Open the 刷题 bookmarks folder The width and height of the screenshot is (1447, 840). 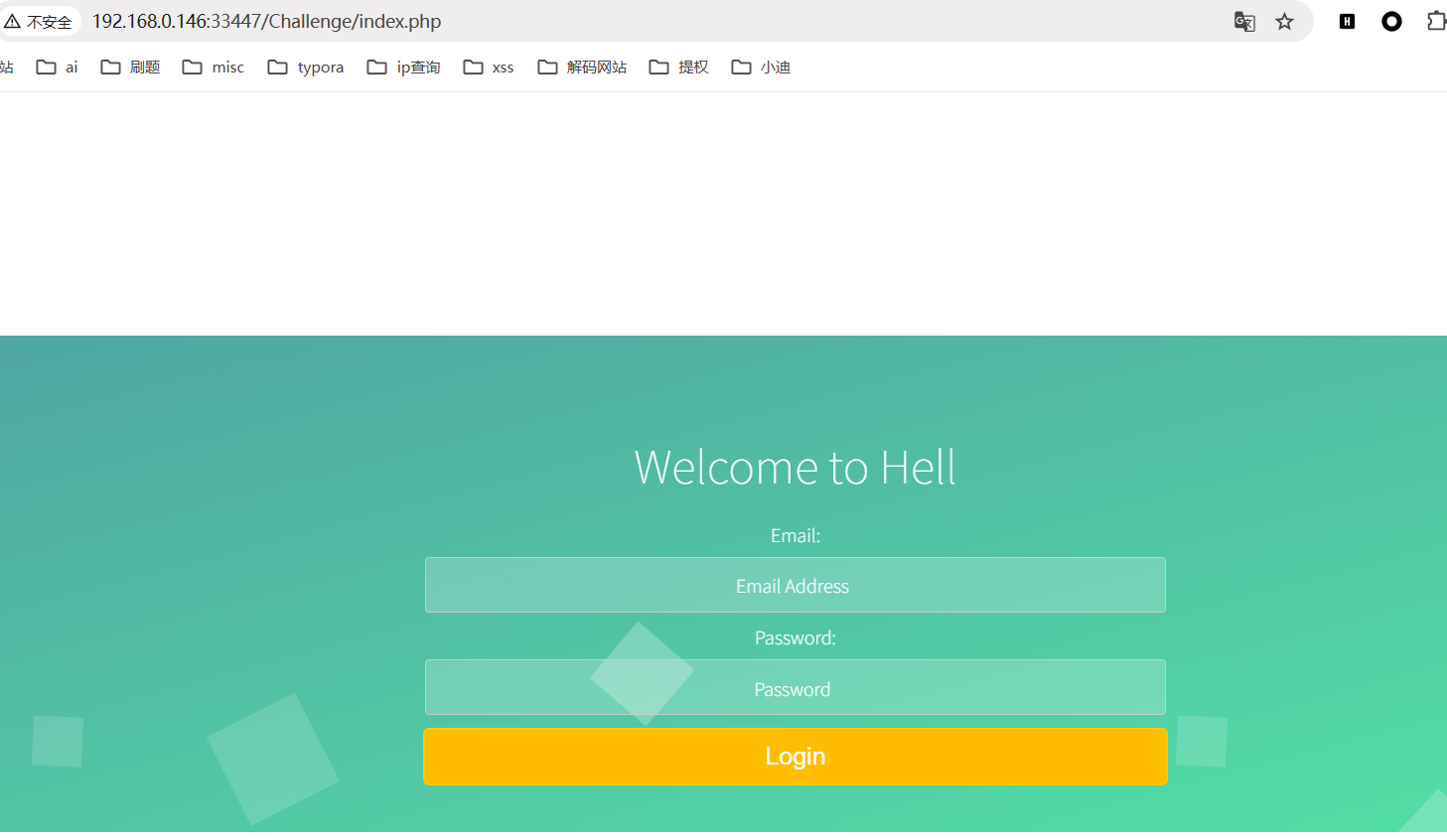[130, 67]
